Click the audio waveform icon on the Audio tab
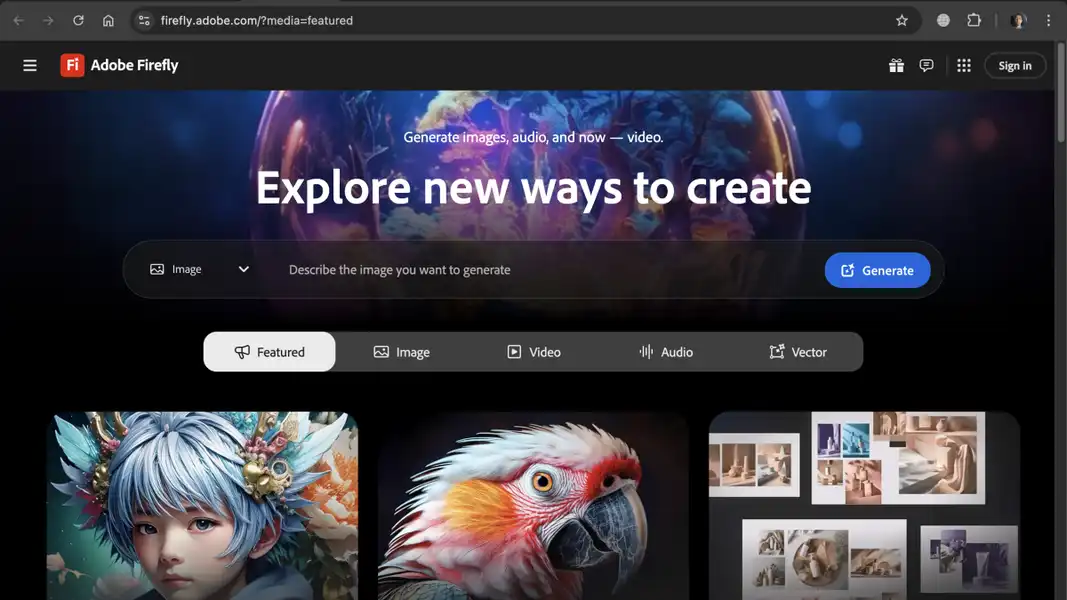Image resolution: width=1067 pixels, height=600 pixels. [x=645, y=351]
